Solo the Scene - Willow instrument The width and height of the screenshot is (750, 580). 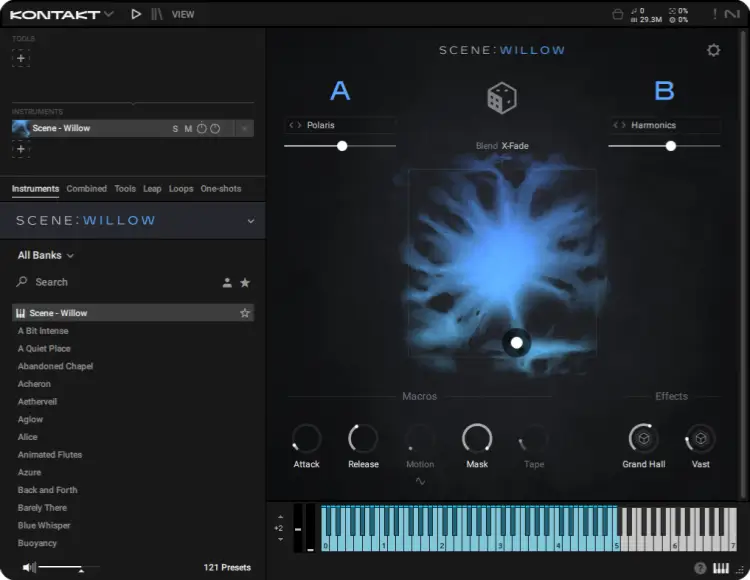tap(175, 129)
